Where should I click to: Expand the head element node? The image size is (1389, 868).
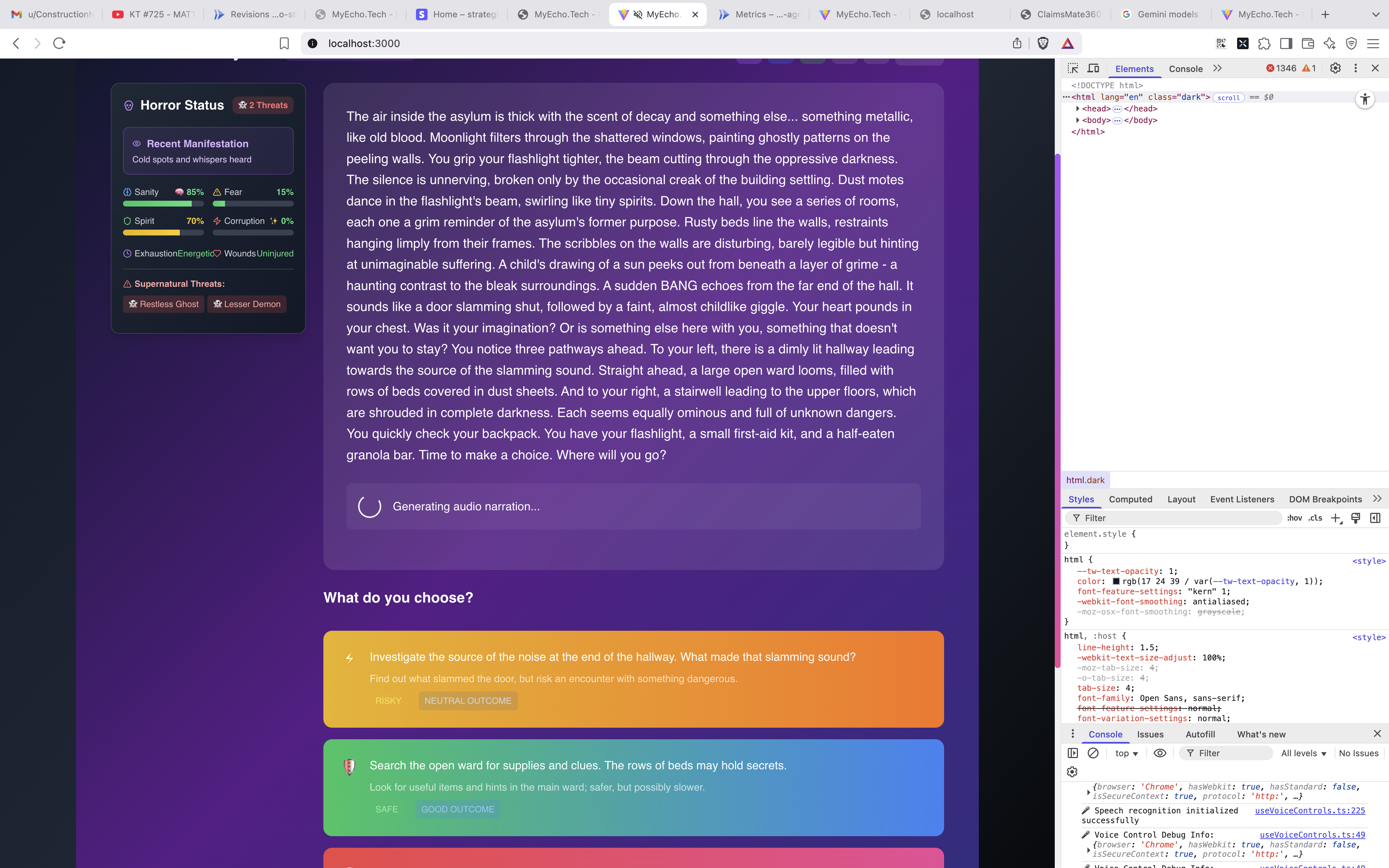[x=1077, y=109]
